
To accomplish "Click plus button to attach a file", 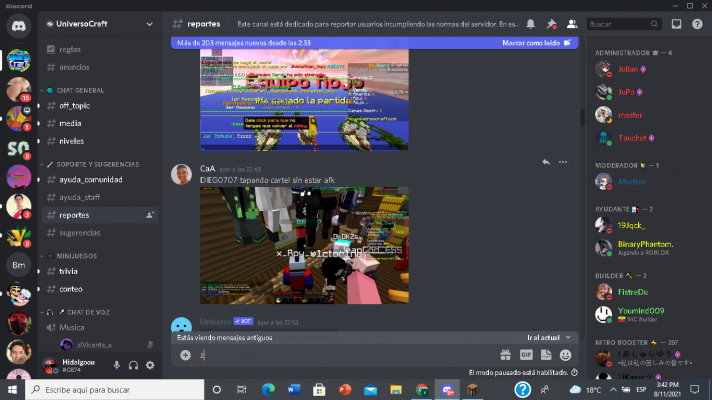I will pyautogui.click(x=185, y=355).
